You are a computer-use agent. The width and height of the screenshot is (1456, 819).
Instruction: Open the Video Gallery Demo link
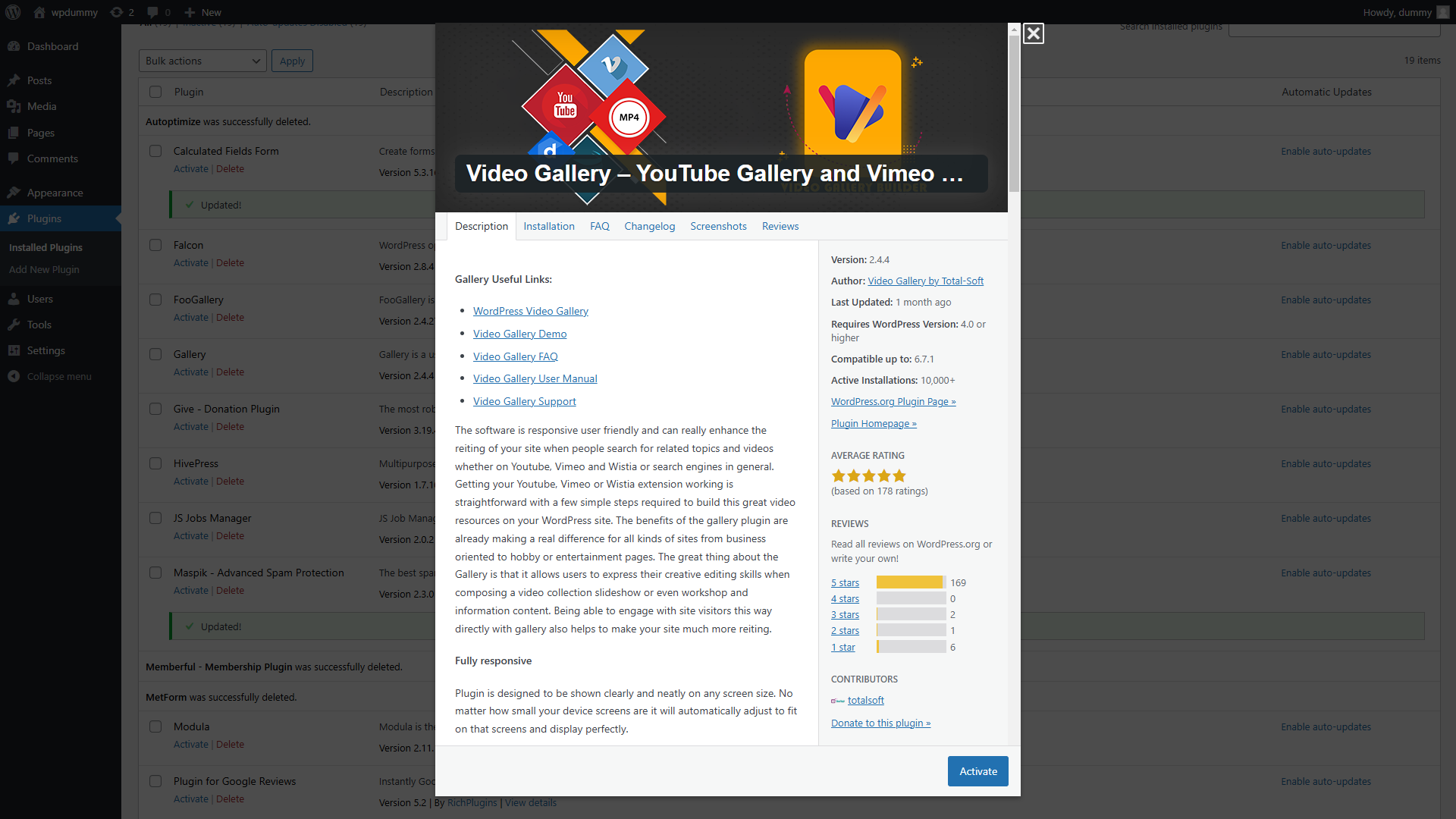pyautogui.click(x=519, y=334)
